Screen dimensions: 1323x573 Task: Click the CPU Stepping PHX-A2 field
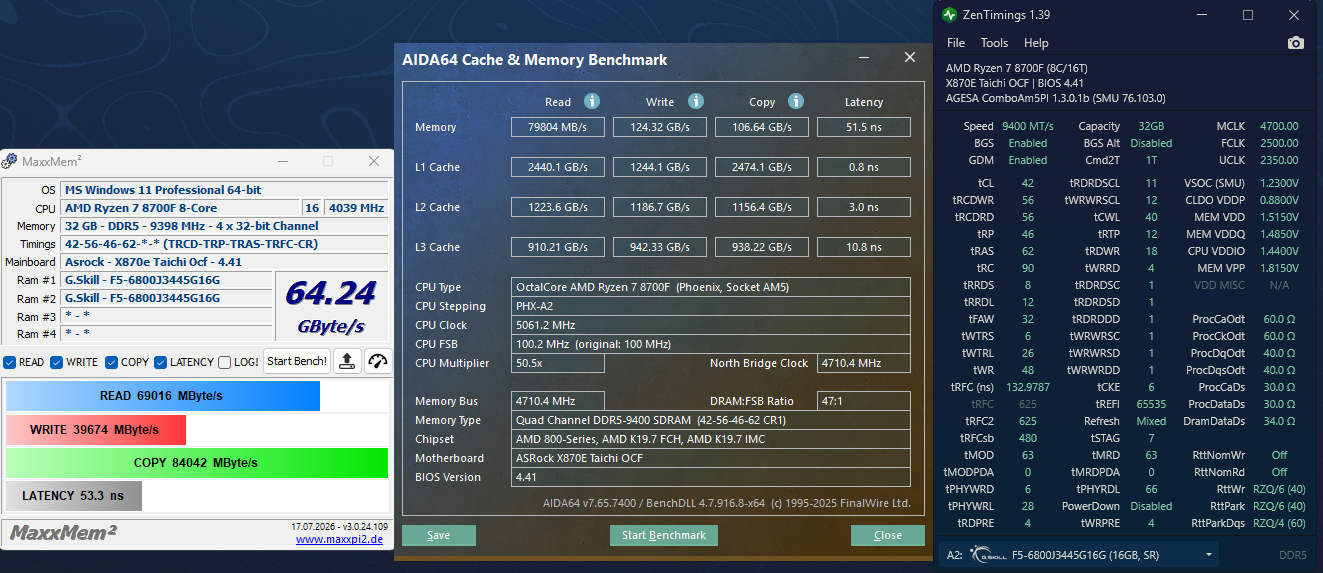coord(711,306)
